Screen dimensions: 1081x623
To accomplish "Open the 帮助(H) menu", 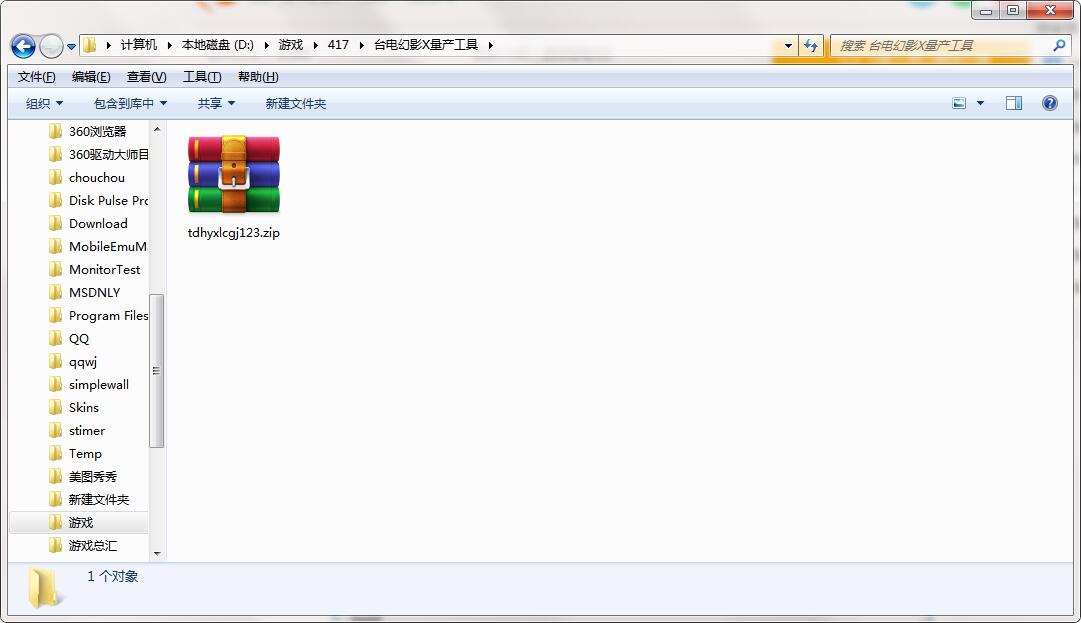I will point(259,76).
